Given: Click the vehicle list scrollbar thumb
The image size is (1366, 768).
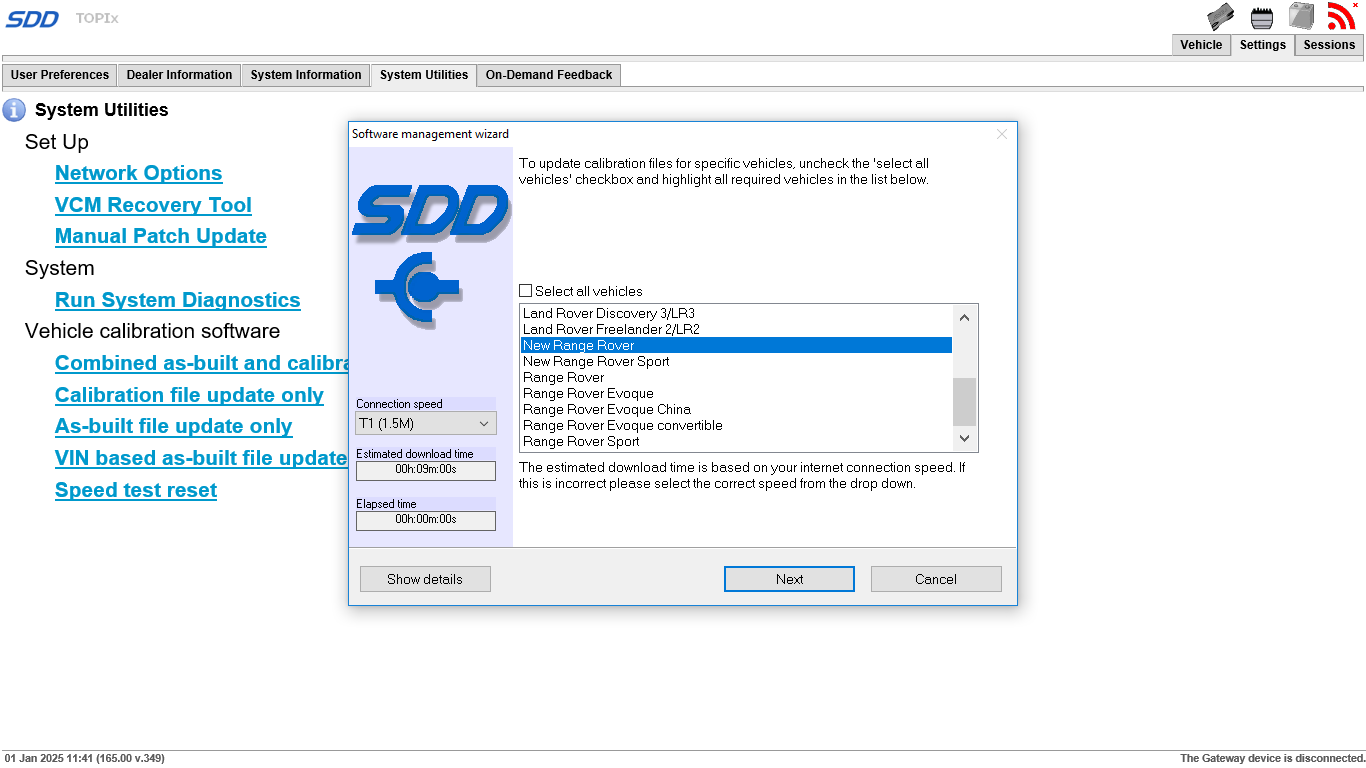Looking at the screenshot, I should click(964, 402).
